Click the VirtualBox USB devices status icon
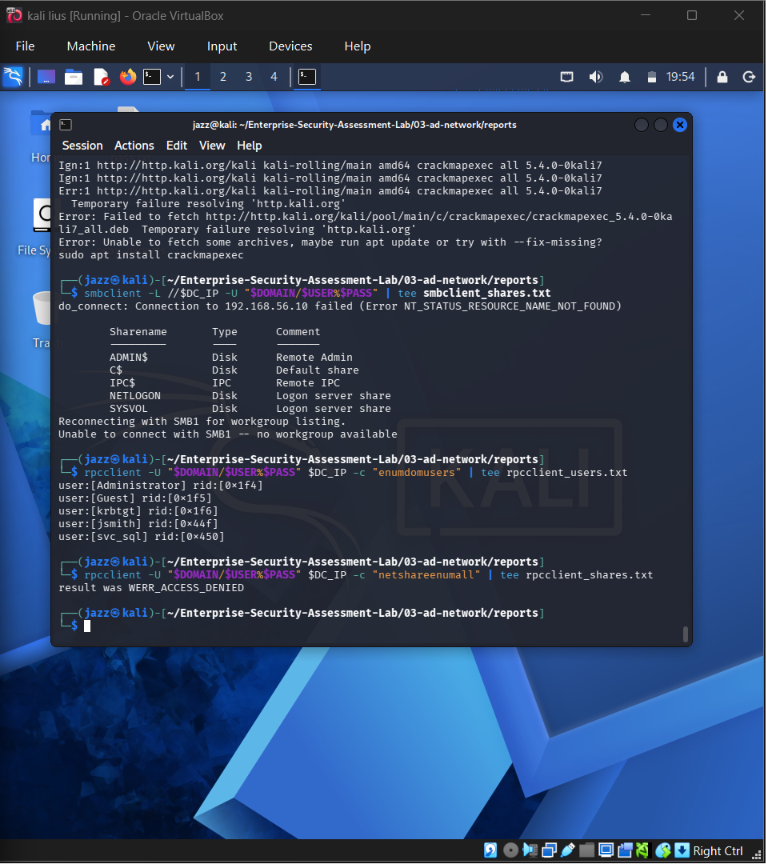766x864 pixels. click(x=568, y=851)
